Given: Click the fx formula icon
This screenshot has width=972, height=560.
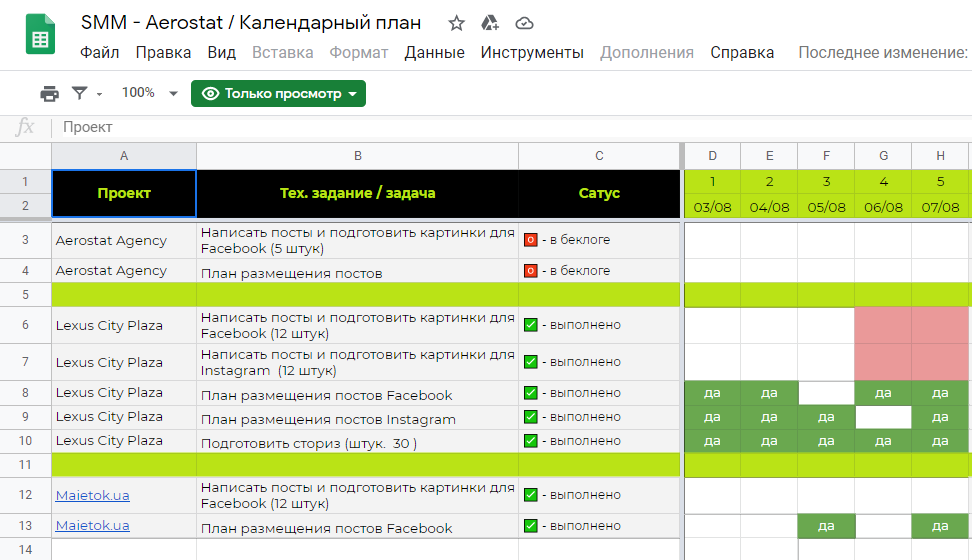Looking at the screenshot, I should [x=26, y=127].
